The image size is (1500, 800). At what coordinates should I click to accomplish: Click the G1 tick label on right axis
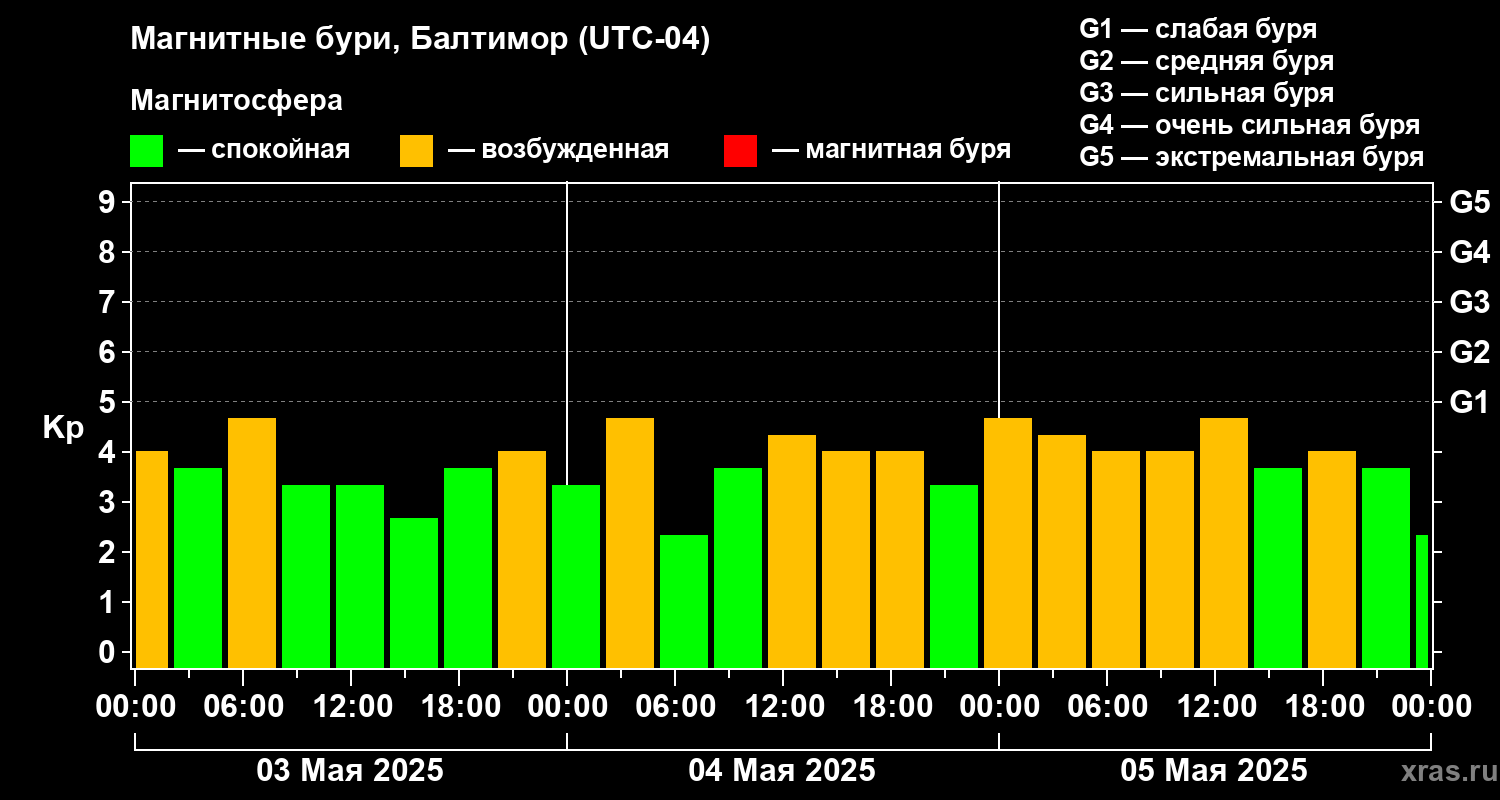click(x=1469, y=402)
